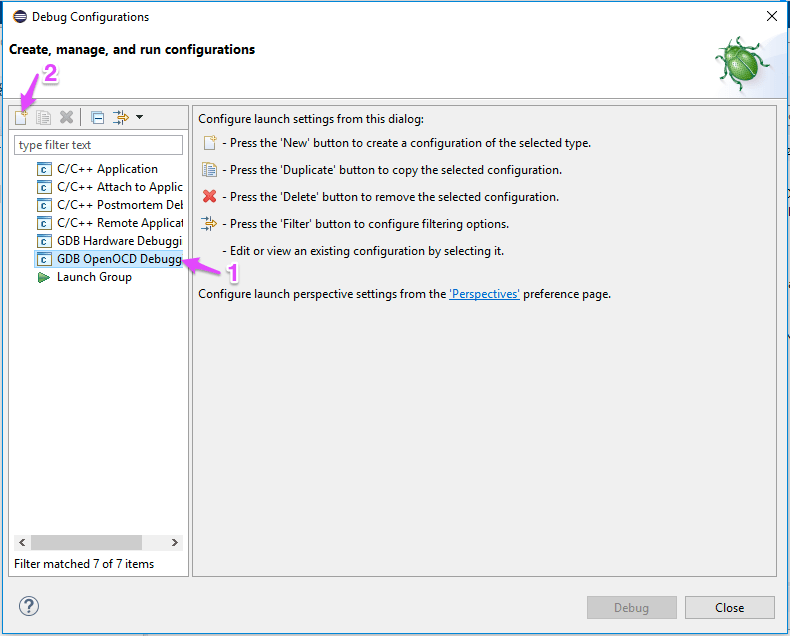Select GDB OpenOCD Debugging configuration type

point(108,259)
